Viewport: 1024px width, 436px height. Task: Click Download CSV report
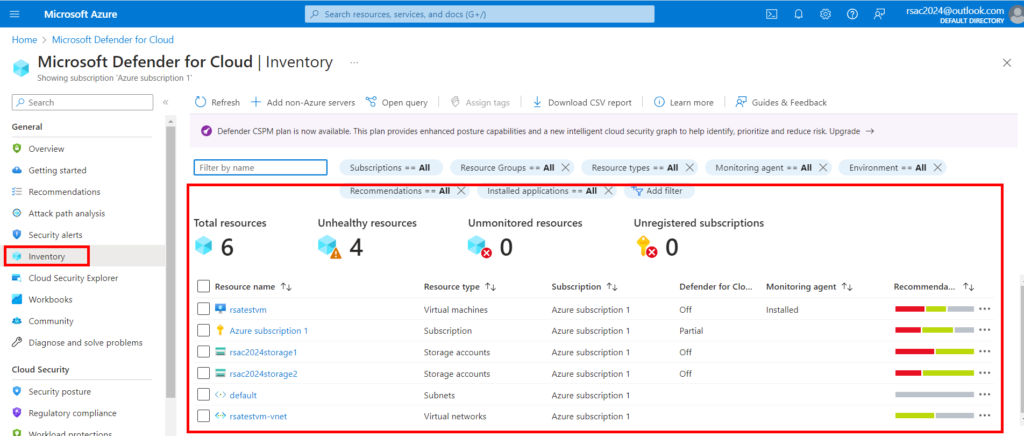click(x=583, y=102)
